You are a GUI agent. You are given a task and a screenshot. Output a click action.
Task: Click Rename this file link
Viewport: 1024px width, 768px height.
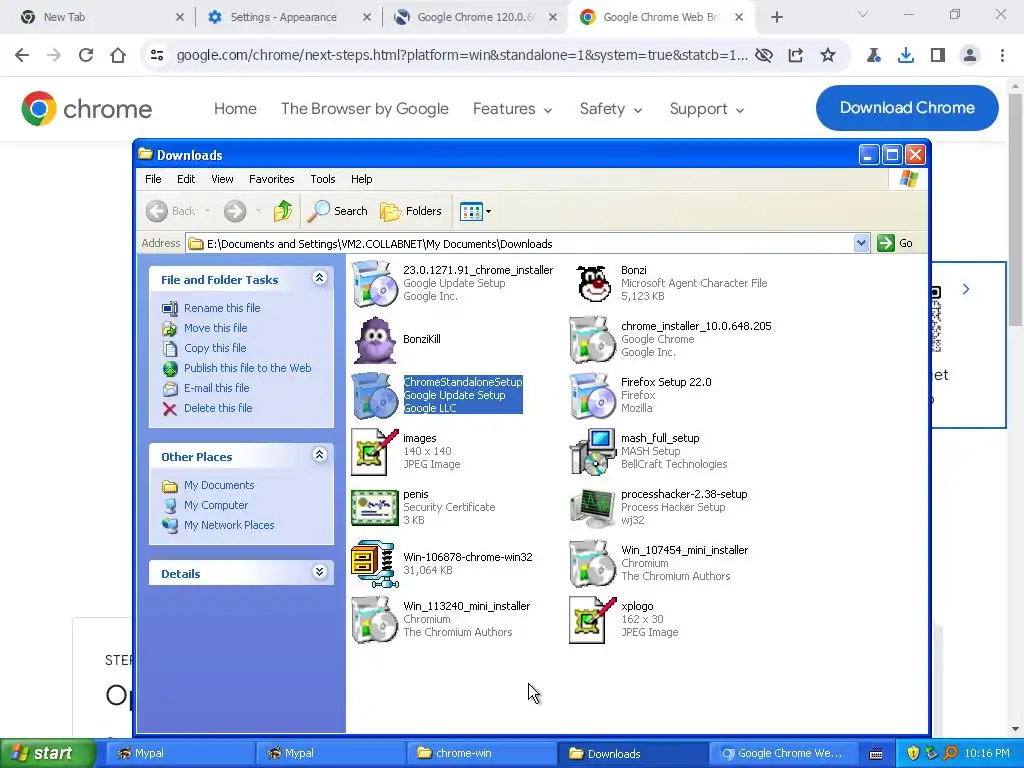point(222,308)
